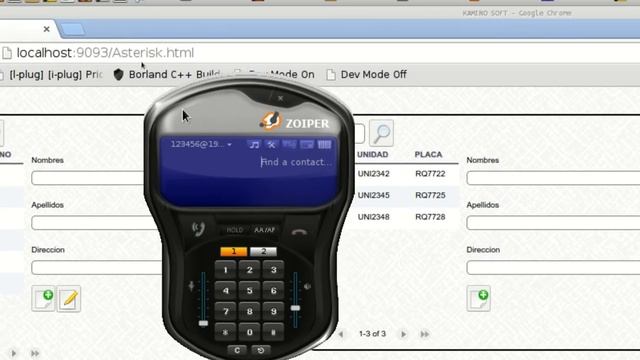Click next page arrow of left table
The width and height of the screenshot is (640, 360).
click(13, 353)
